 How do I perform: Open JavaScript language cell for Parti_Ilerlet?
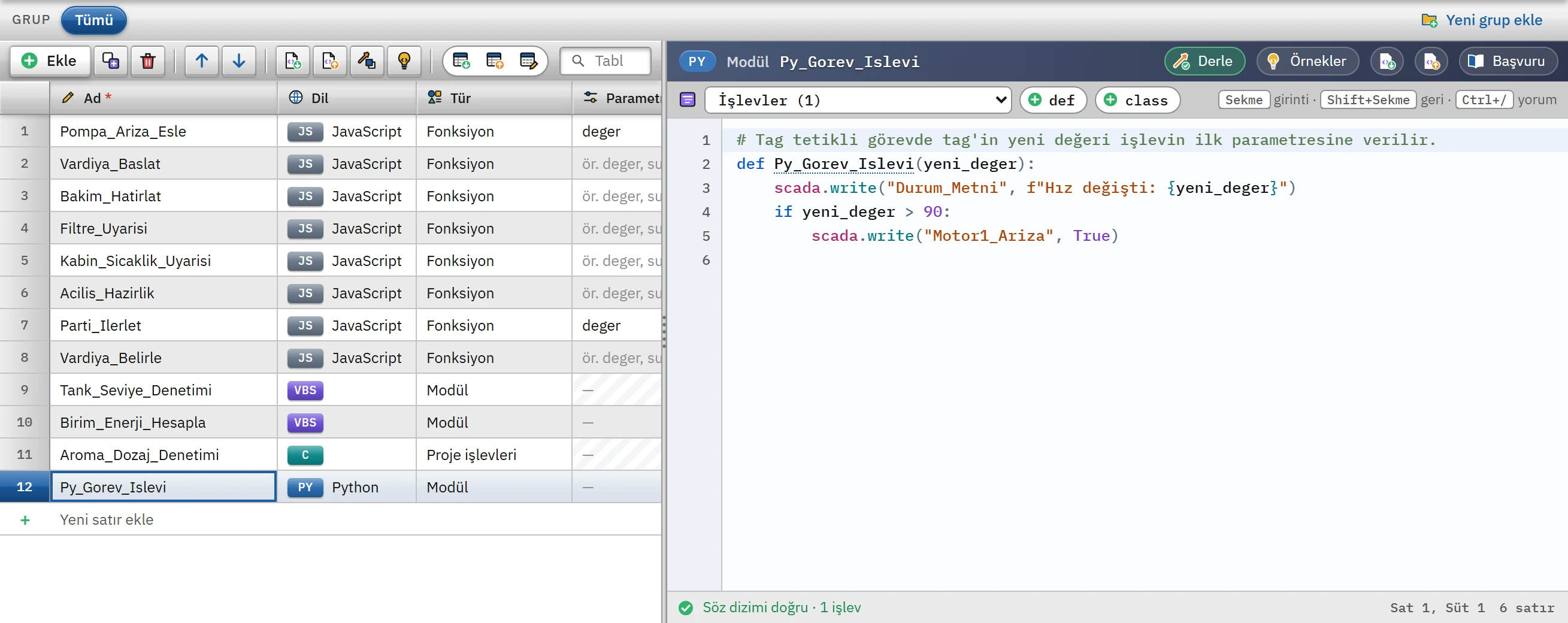coord(347,326)
